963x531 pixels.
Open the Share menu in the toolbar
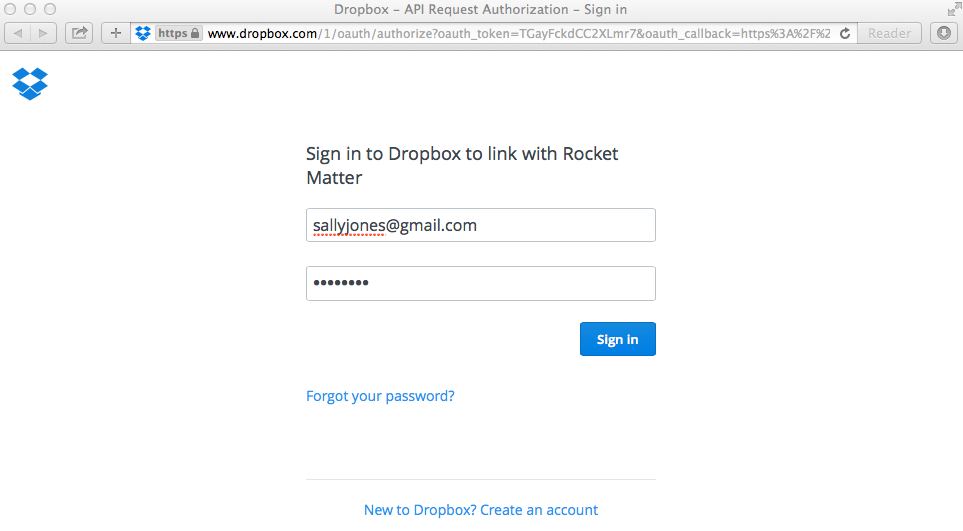point(79,33)
